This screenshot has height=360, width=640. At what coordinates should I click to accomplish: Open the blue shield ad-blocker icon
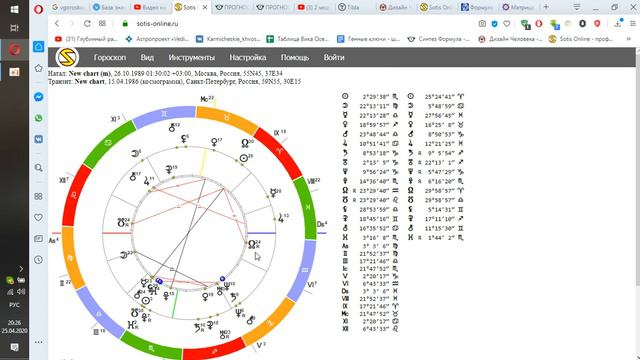click(494, 24)
